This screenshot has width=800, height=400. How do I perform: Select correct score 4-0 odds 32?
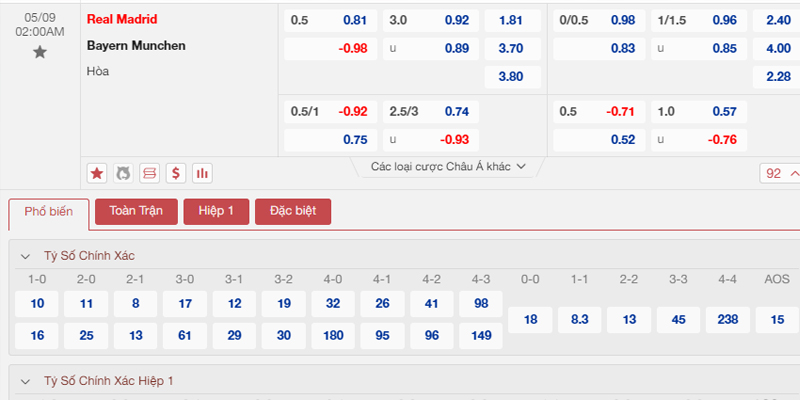tap(333, 304)
